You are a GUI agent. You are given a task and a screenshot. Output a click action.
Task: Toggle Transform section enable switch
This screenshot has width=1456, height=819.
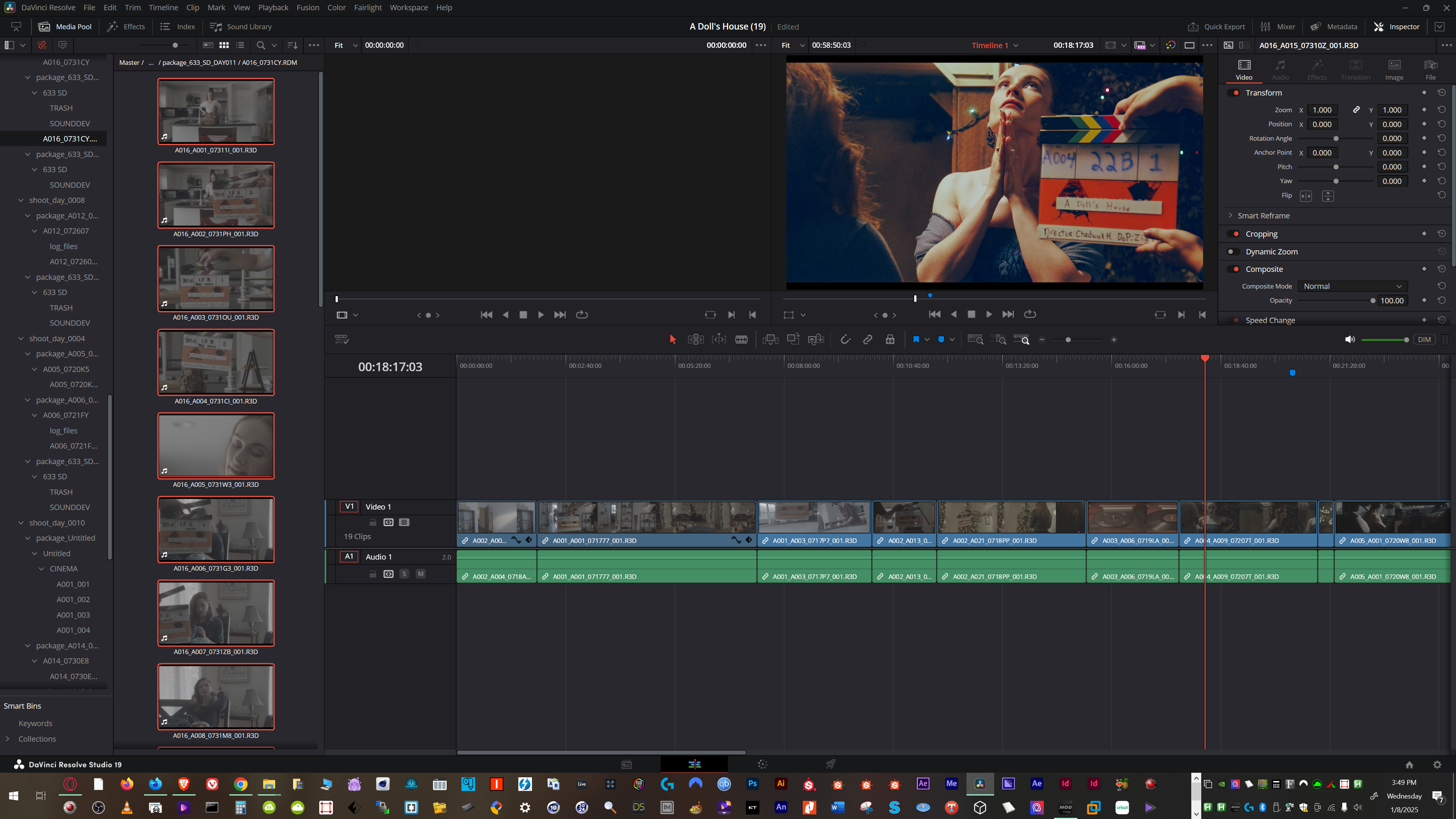pos(1233,93)
